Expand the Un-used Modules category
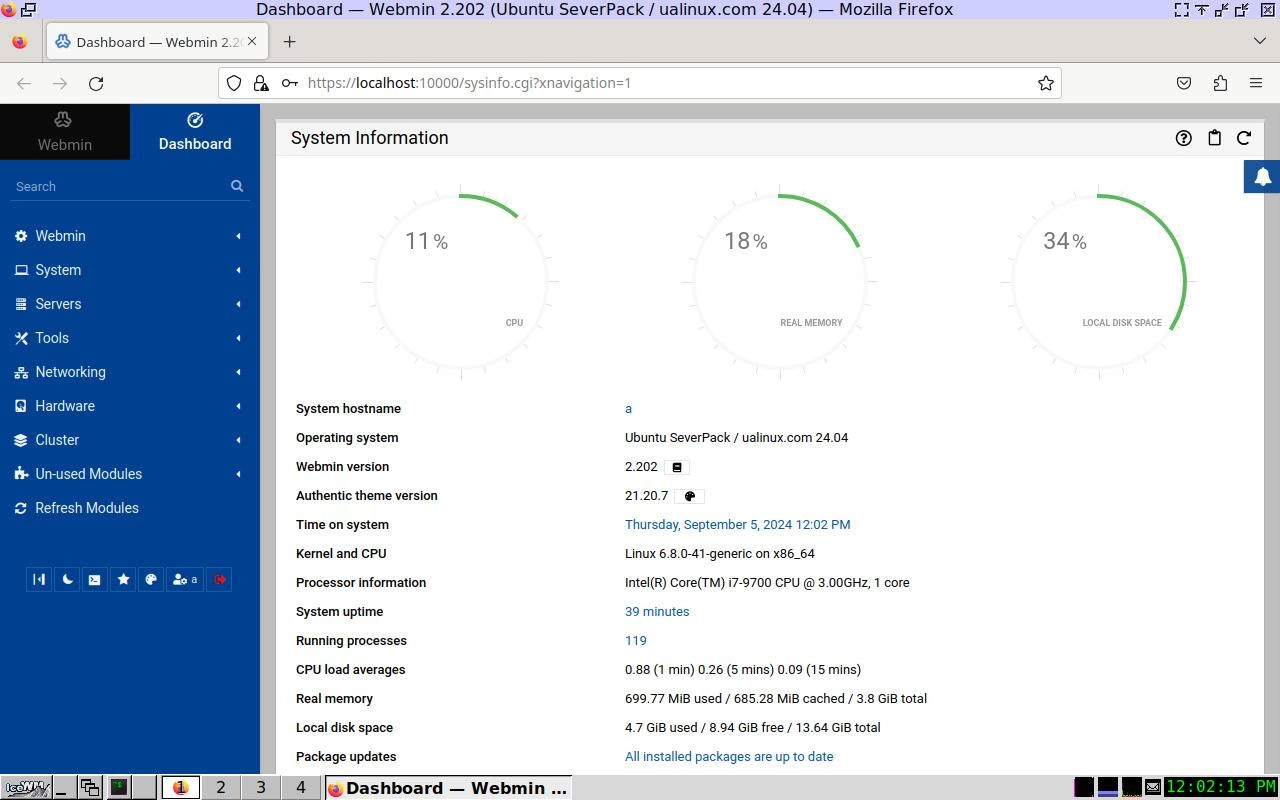 point(130,474)
